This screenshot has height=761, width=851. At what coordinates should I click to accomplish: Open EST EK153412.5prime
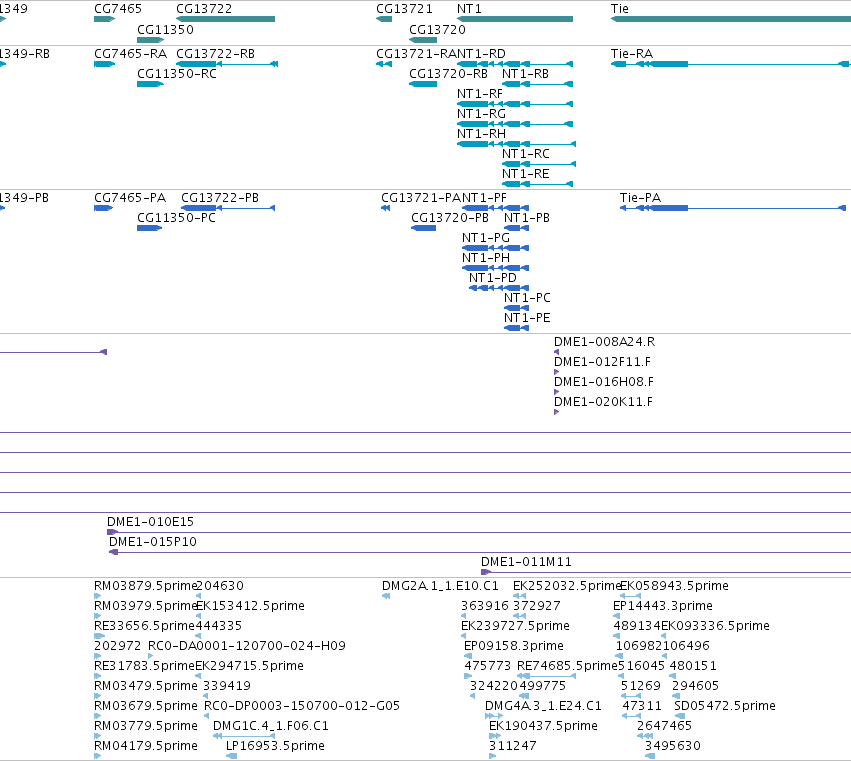pyautogui.click(x=250, y=606)
